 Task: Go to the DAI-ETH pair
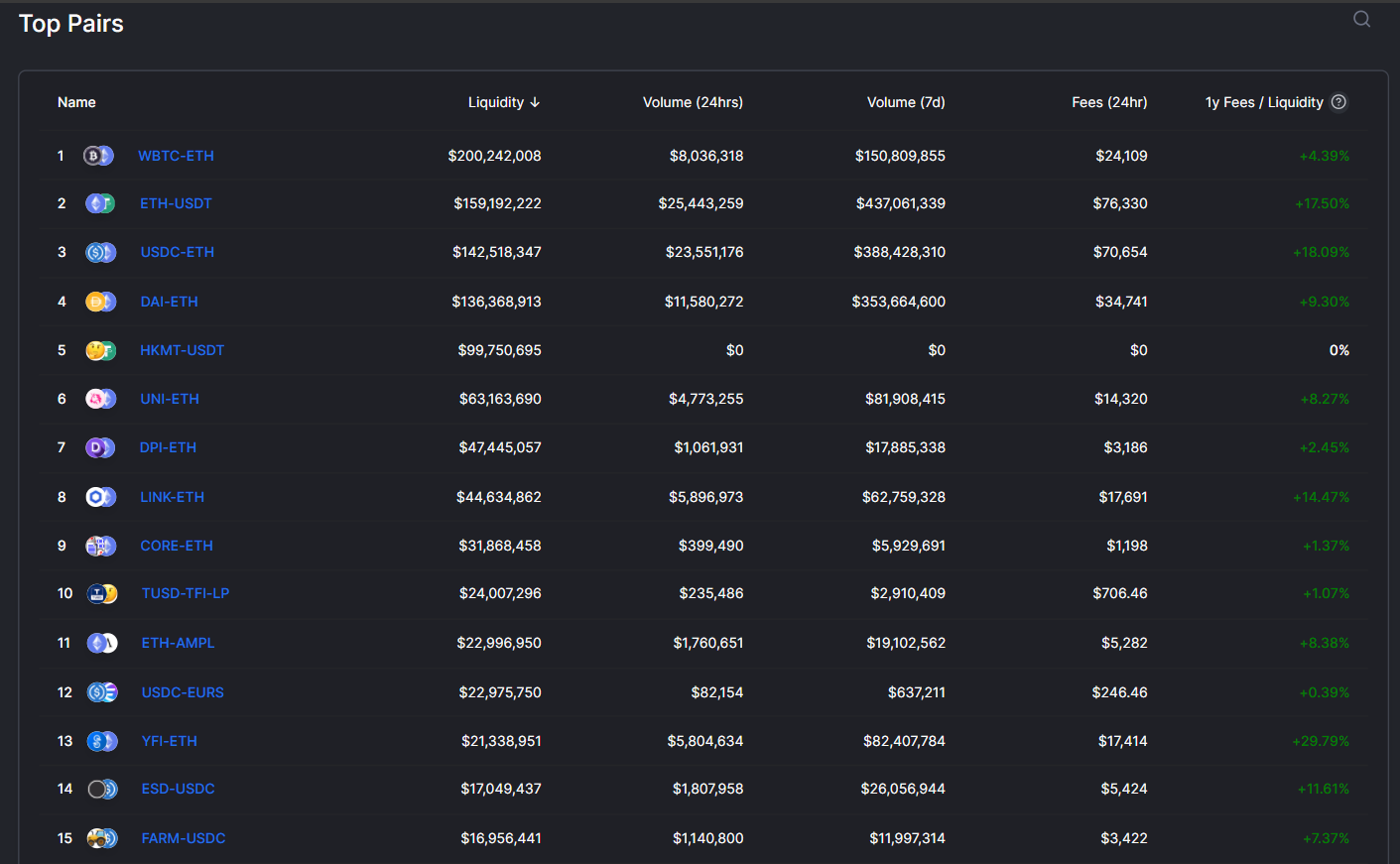point(170,302)
